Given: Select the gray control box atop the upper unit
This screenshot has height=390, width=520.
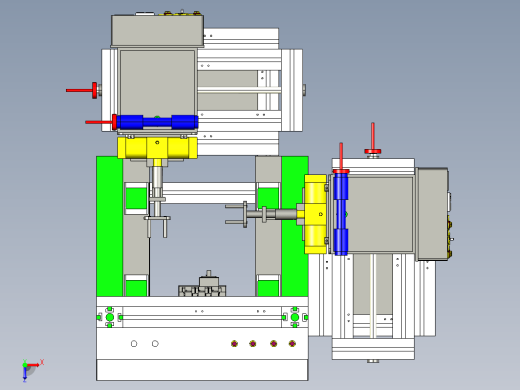Looking at the screenshot, I should click(157, 30).
